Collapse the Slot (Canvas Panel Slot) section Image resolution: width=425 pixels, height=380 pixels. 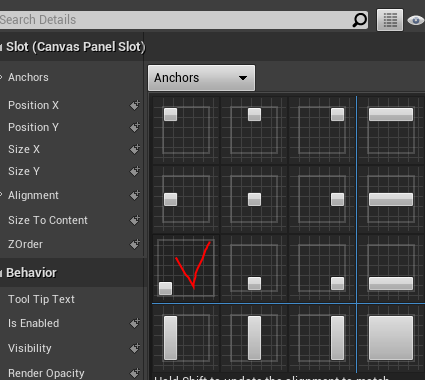(x=1, y=47)
